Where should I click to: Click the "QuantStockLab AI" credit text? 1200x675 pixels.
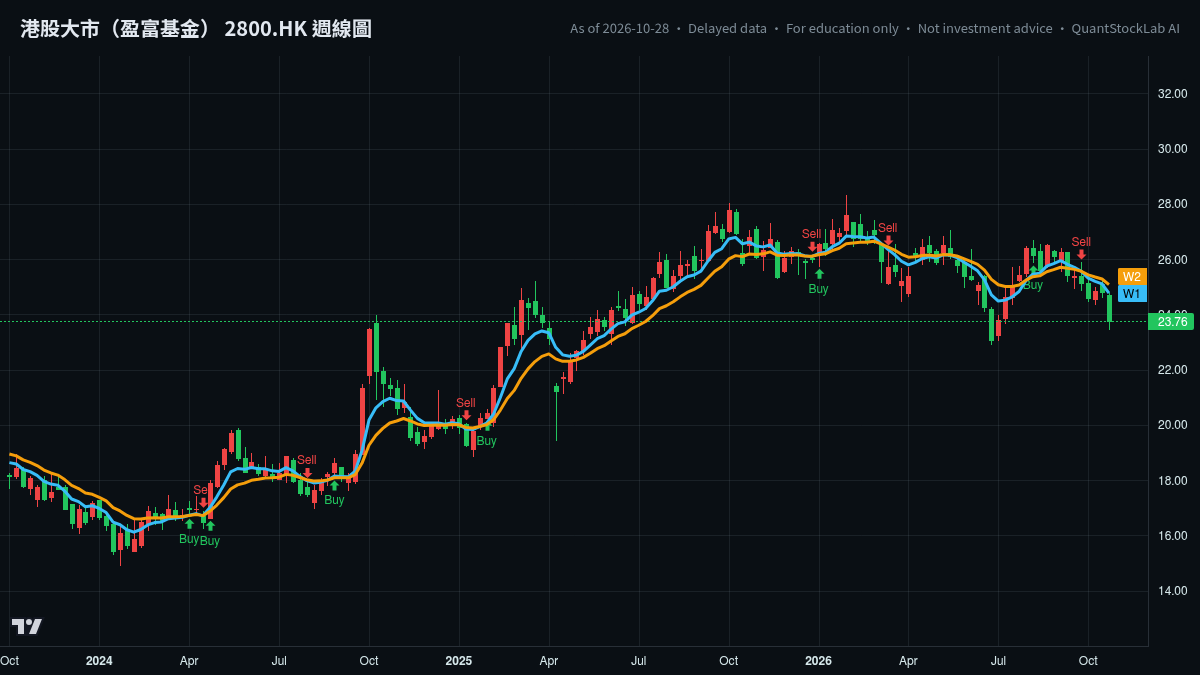coord(1125,29)
